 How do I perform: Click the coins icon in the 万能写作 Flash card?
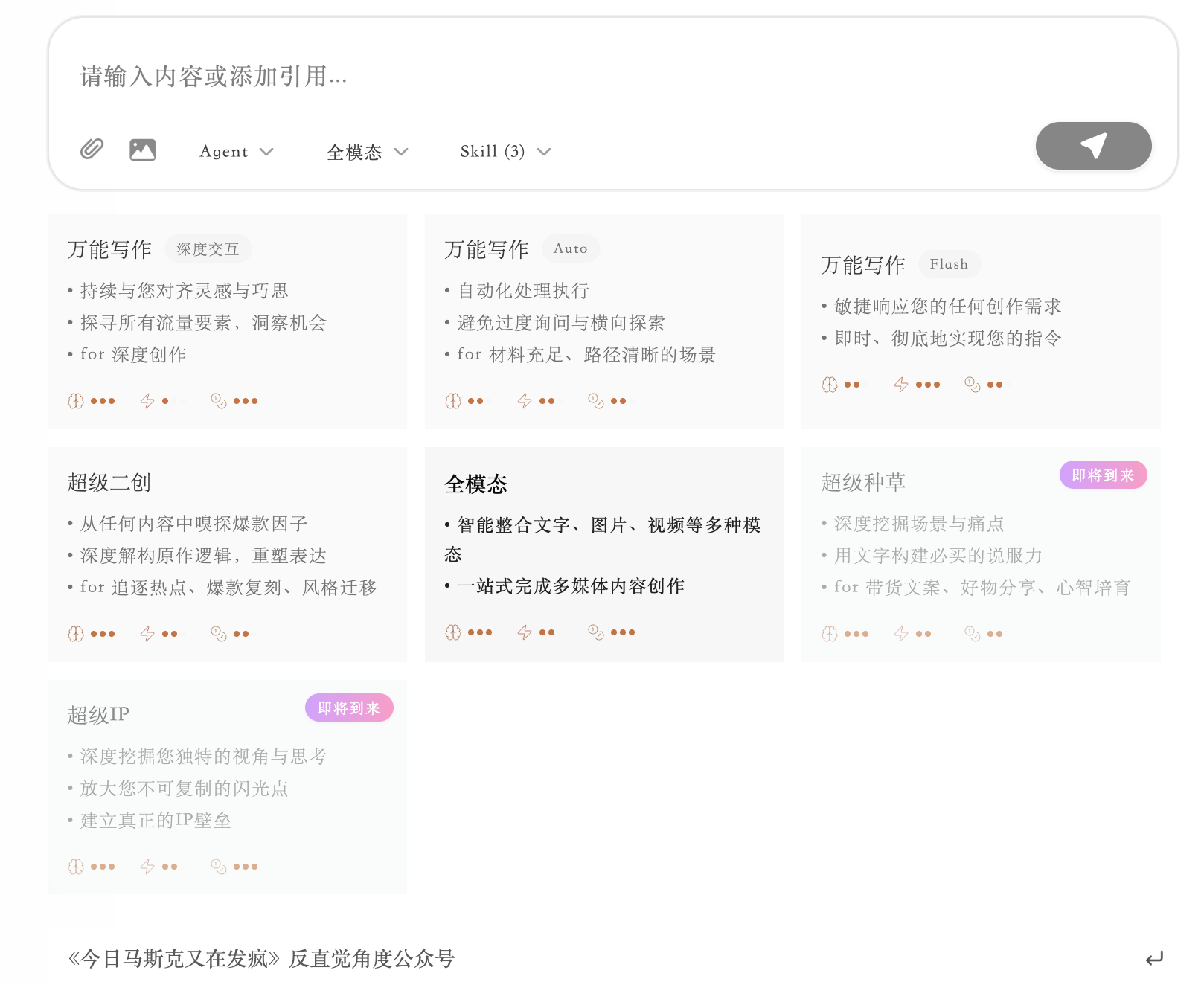[972, 385]
